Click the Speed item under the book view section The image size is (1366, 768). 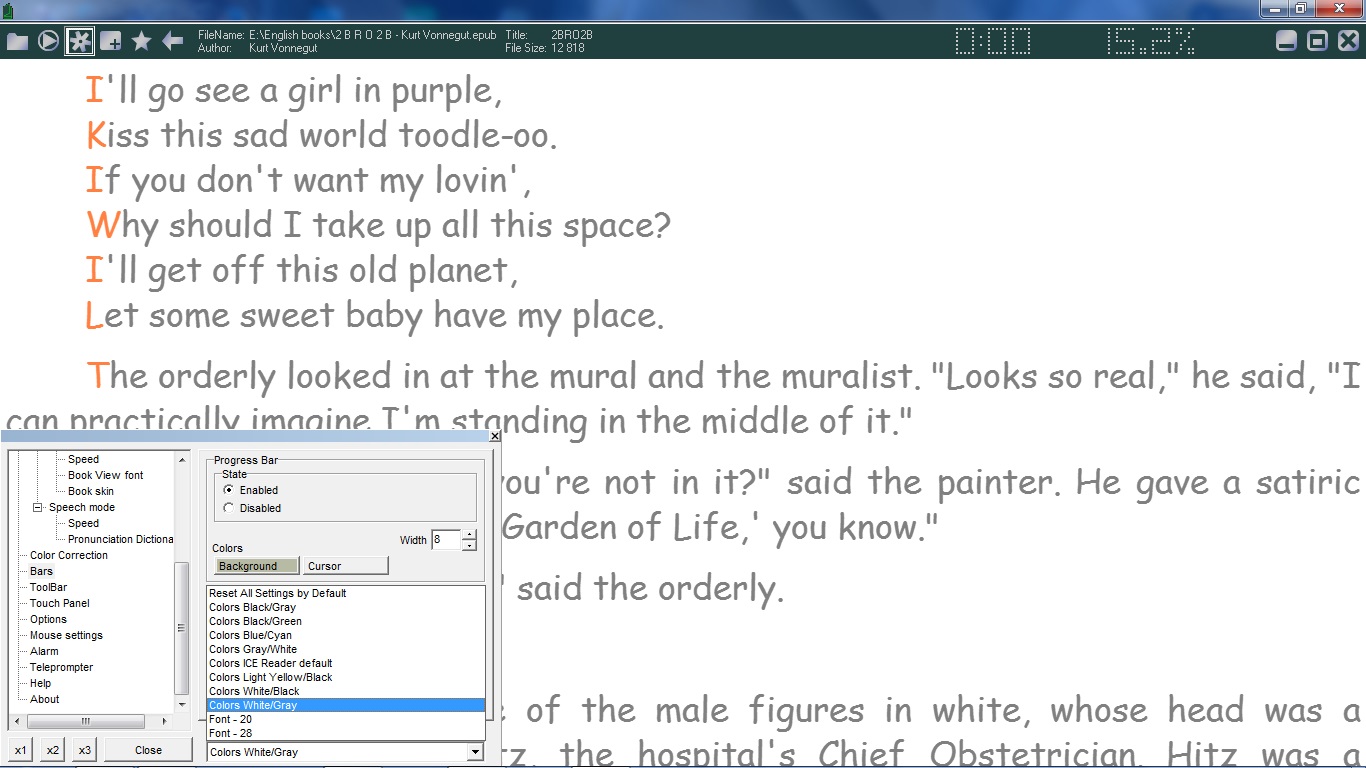(83, 459)
